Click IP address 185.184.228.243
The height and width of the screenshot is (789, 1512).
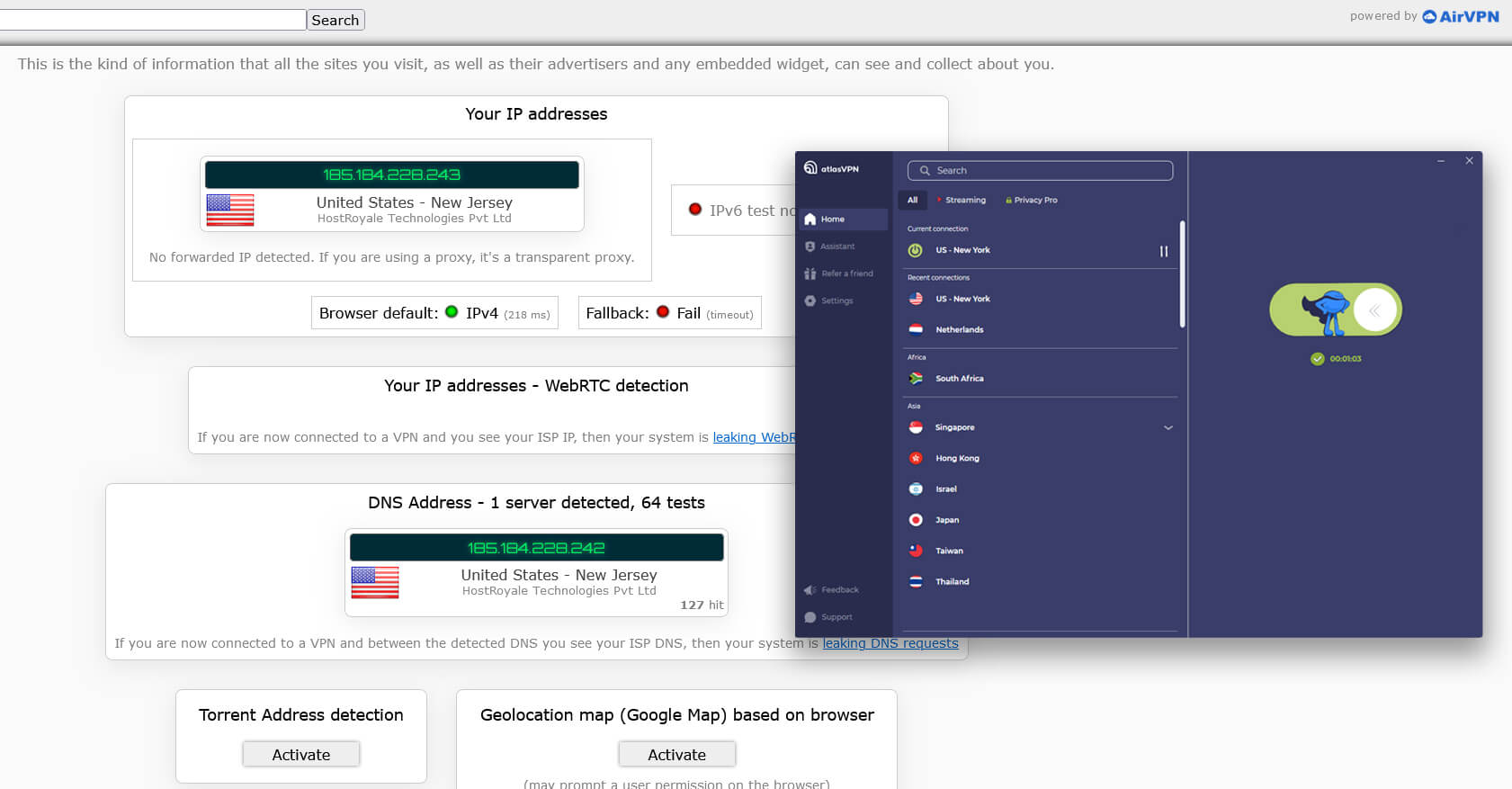point(391,175)
